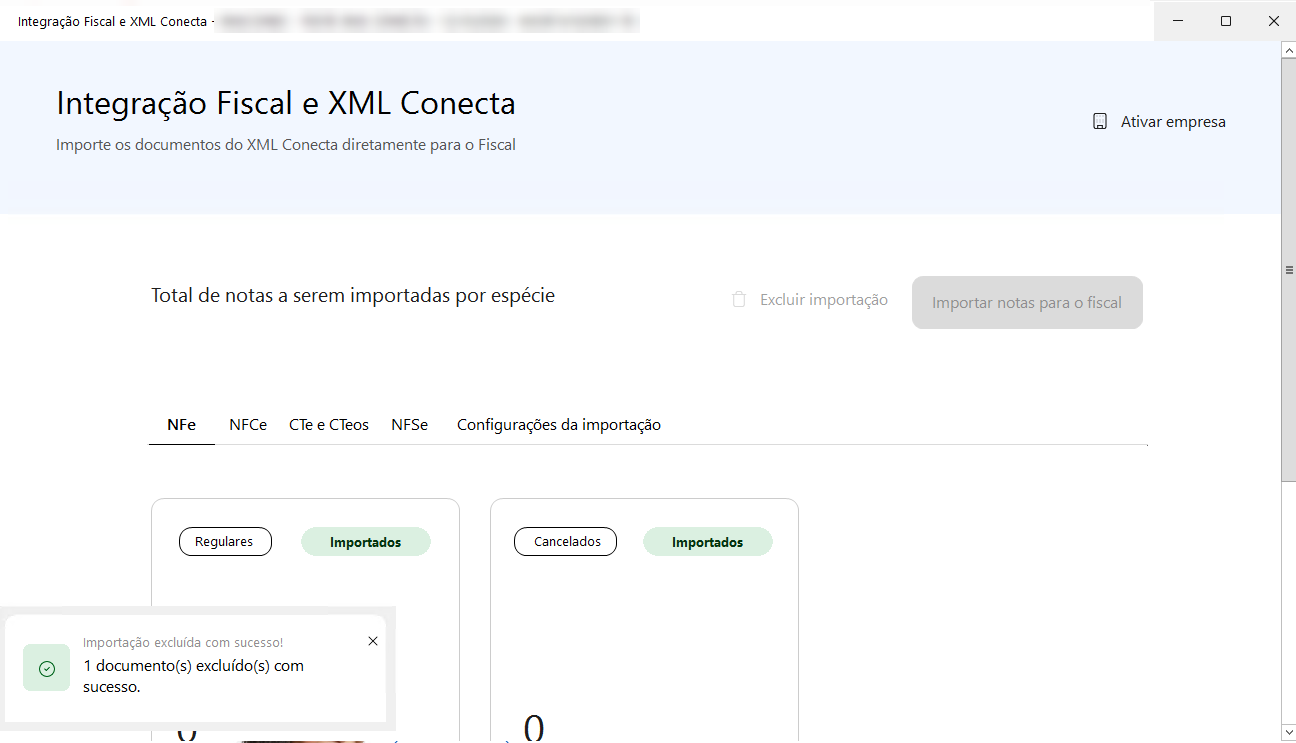Open the Ativar empresa link
The image size is (1296, 743).
coord(1159,122)
